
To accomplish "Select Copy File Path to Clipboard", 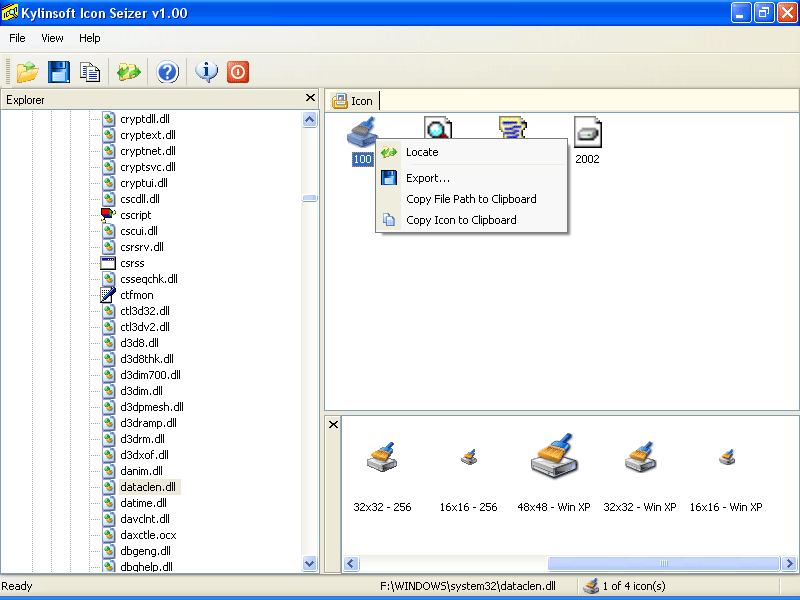I will click(x=471, y=199).
